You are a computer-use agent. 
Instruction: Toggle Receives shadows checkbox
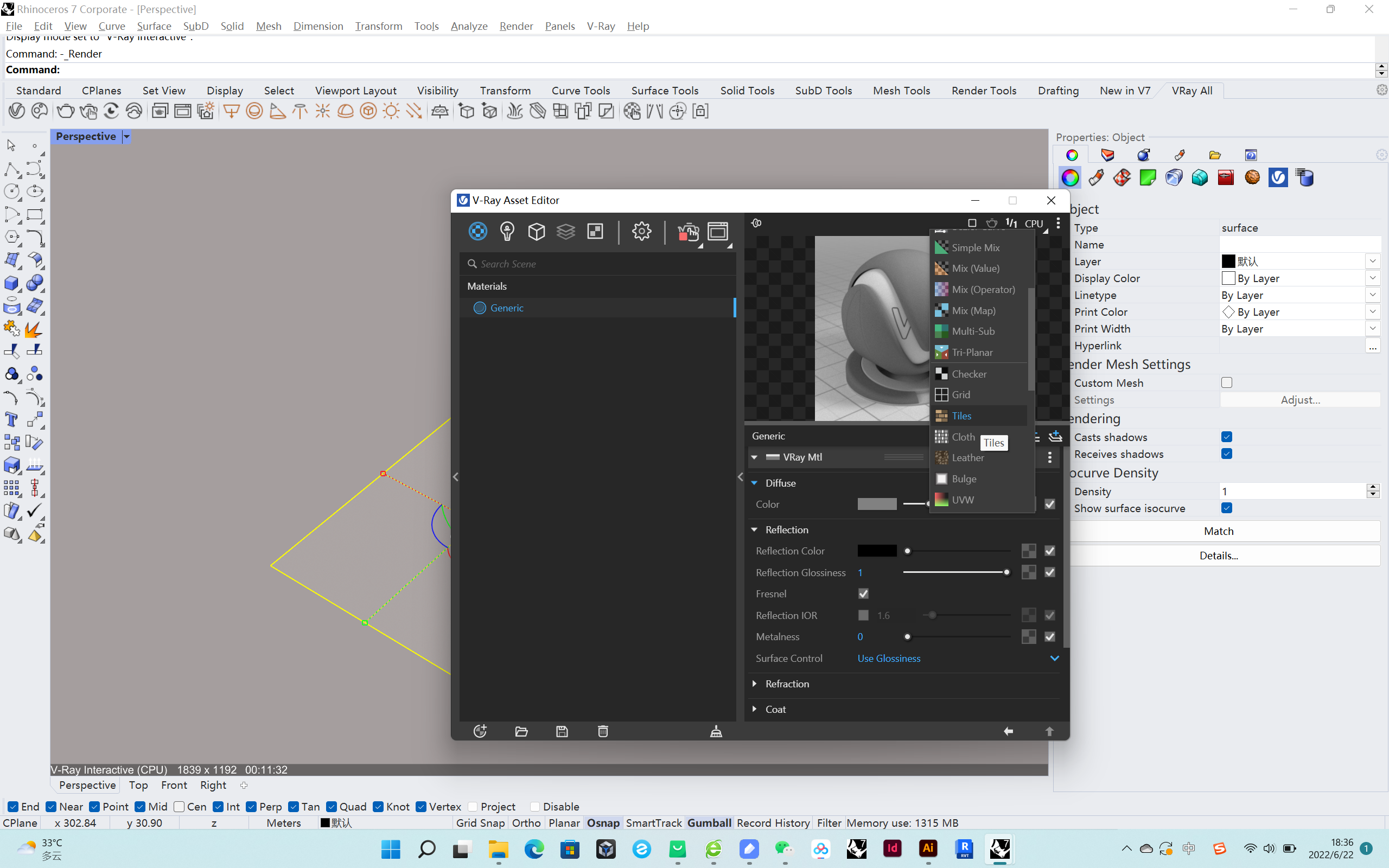coord(1227,454)
